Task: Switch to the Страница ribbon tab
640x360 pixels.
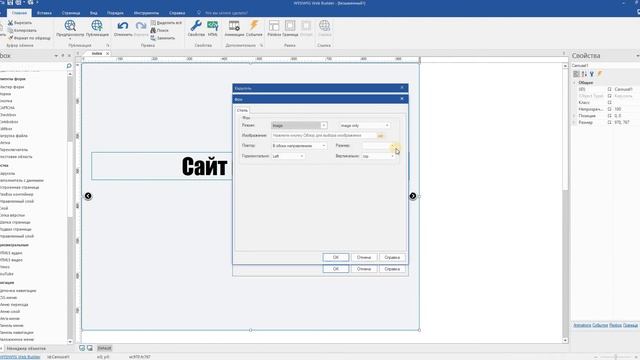Action: point(71,13)
